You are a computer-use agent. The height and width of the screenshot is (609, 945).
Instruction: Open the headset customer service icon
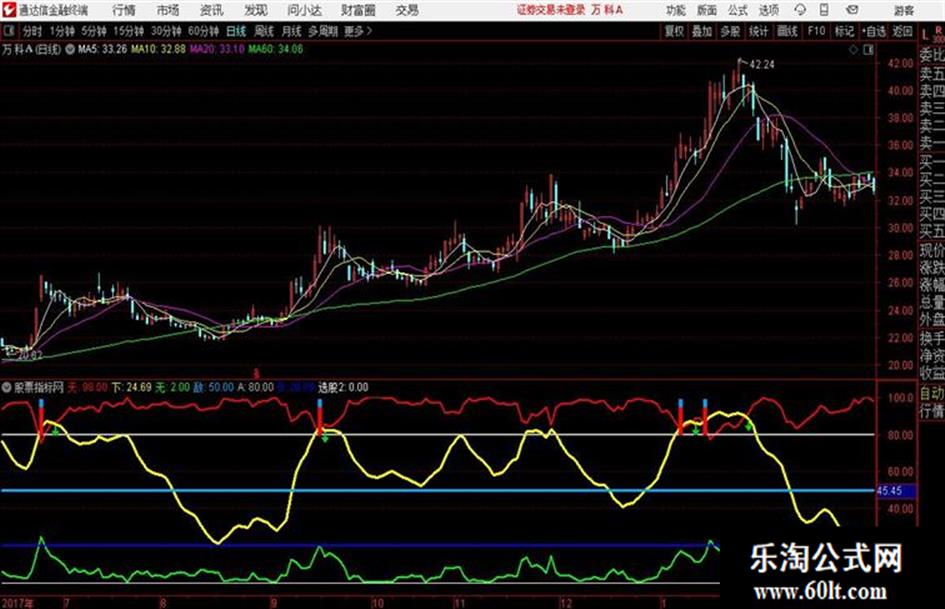point(800,10)
